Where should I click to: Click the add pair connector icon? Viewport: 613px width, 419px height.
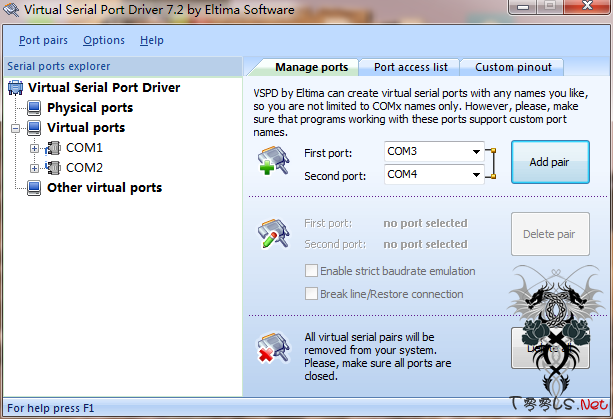273,160
